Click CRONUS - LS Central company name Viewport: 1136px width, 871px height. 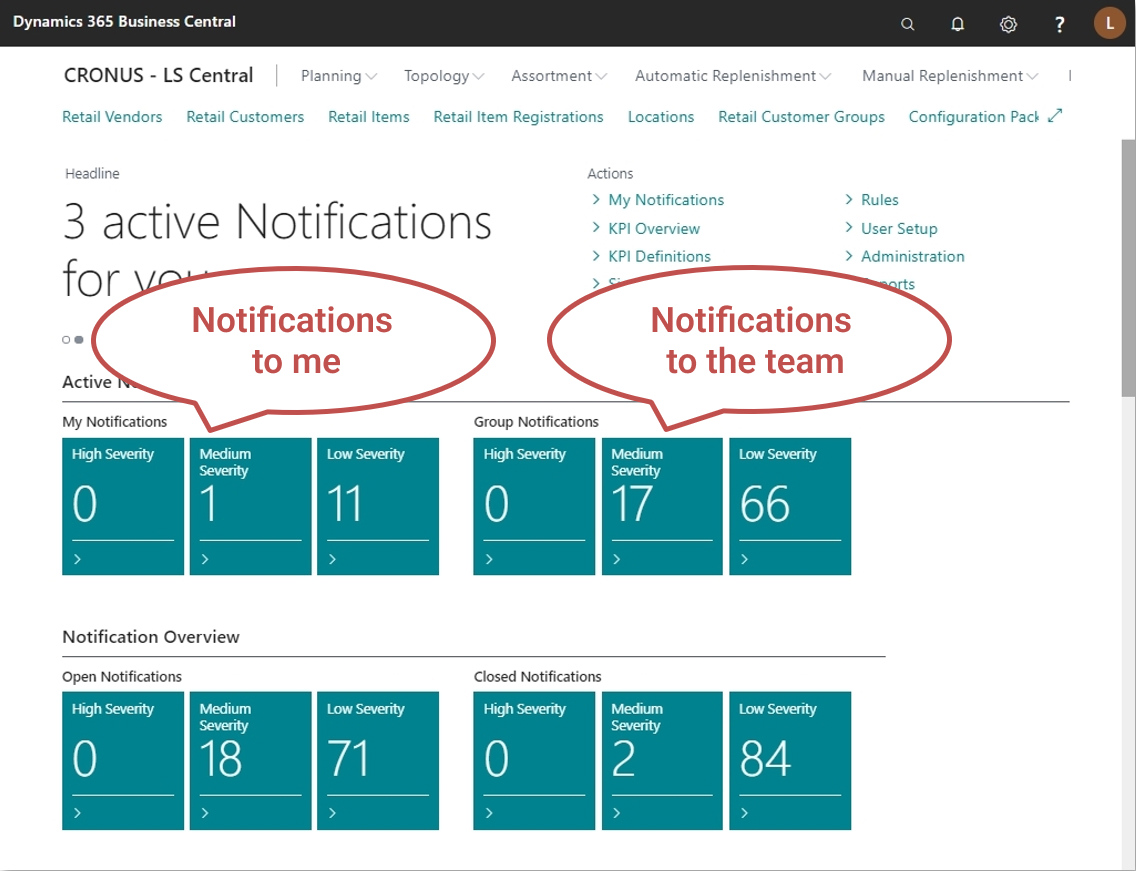(159, 75)
